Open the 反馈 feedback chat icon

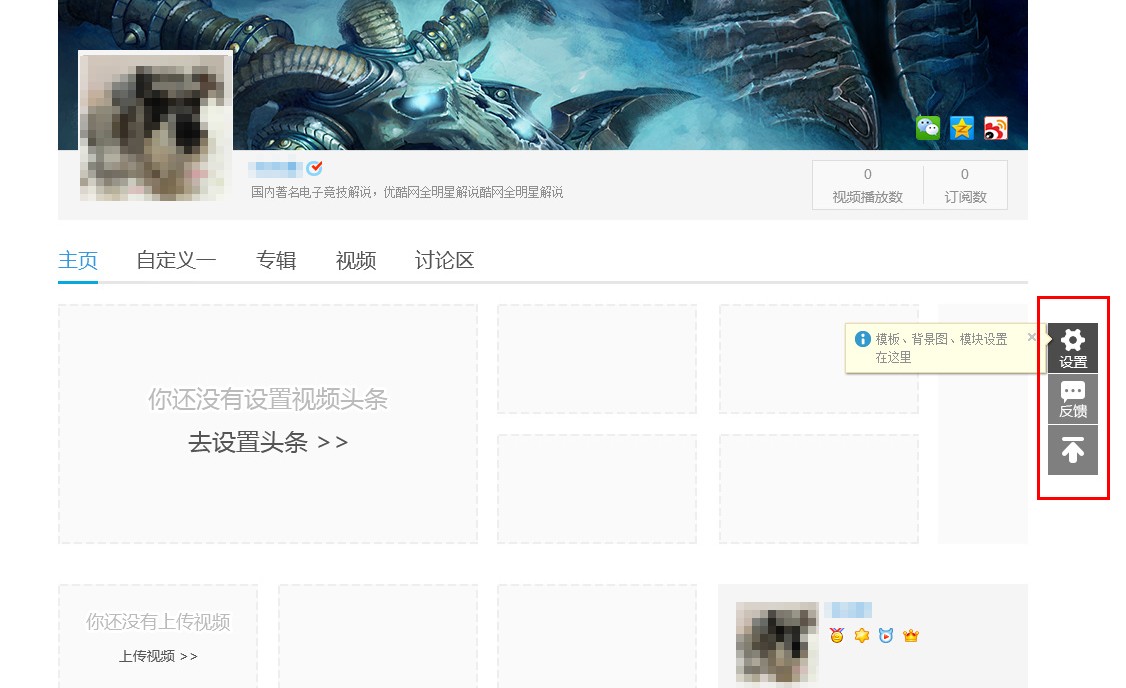[x=1073, y=399]
